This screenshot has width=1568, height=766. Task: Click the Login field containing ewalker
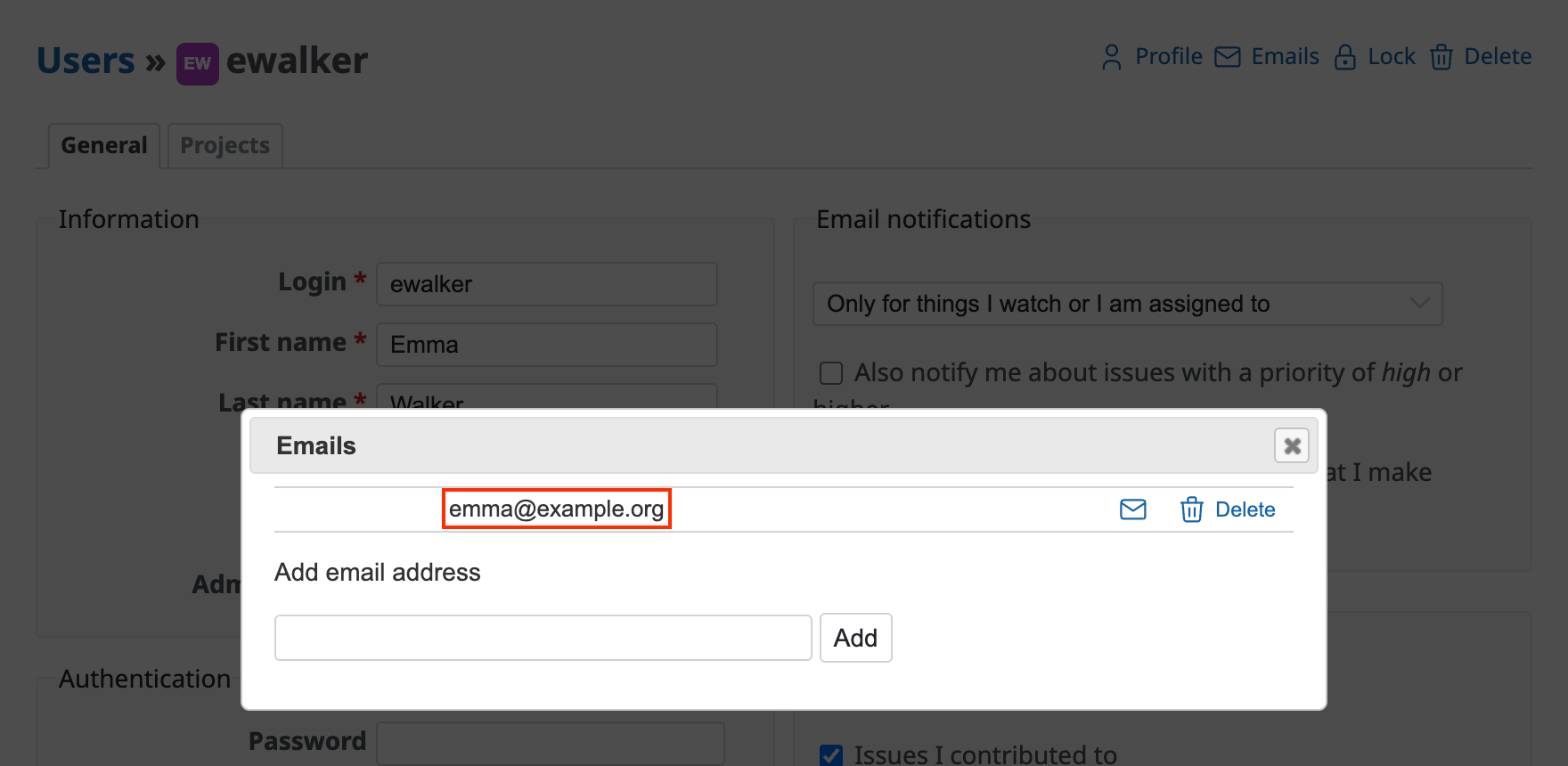547,284
